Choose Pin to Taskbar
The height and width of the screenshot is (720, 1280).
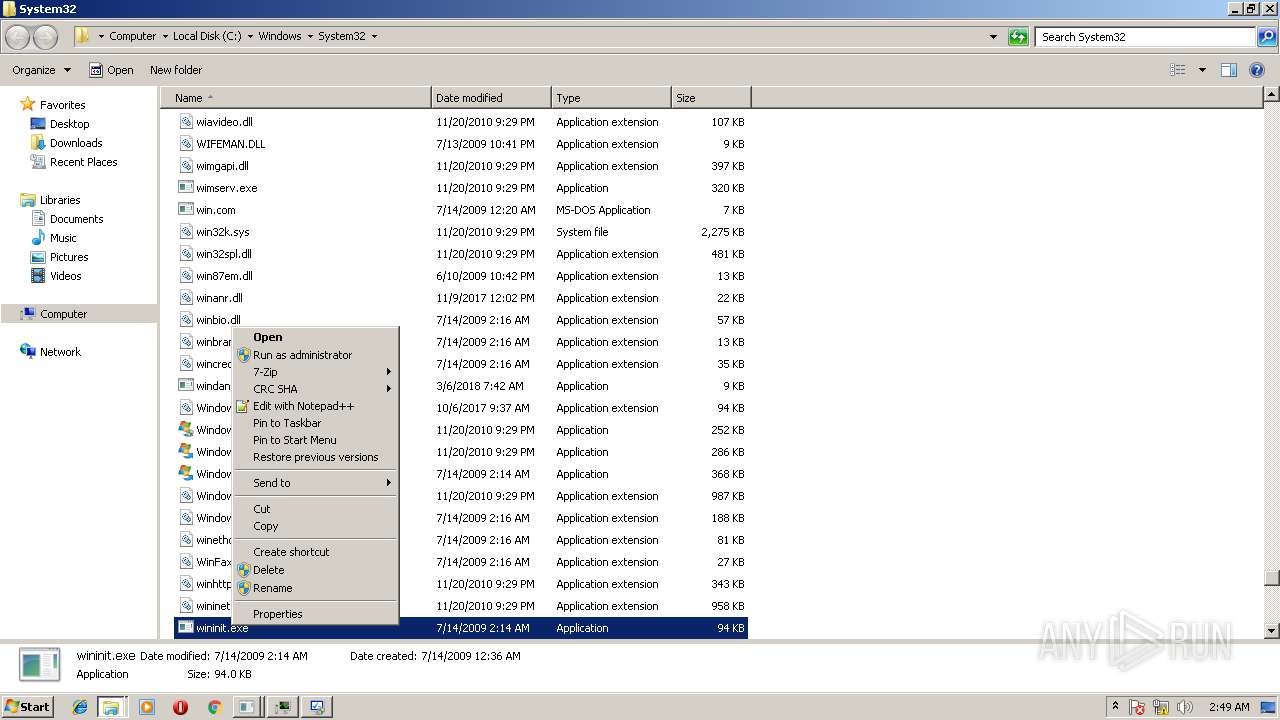(x=316, y=423)
